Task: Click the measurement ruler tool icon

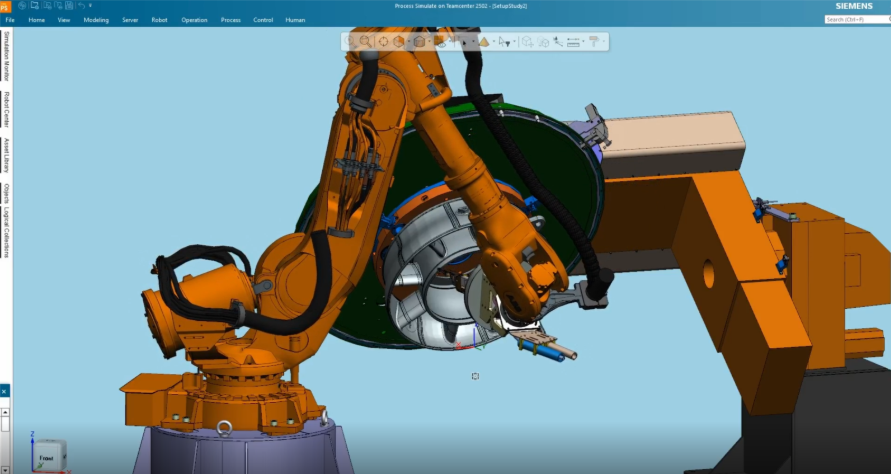Action: 573,42
